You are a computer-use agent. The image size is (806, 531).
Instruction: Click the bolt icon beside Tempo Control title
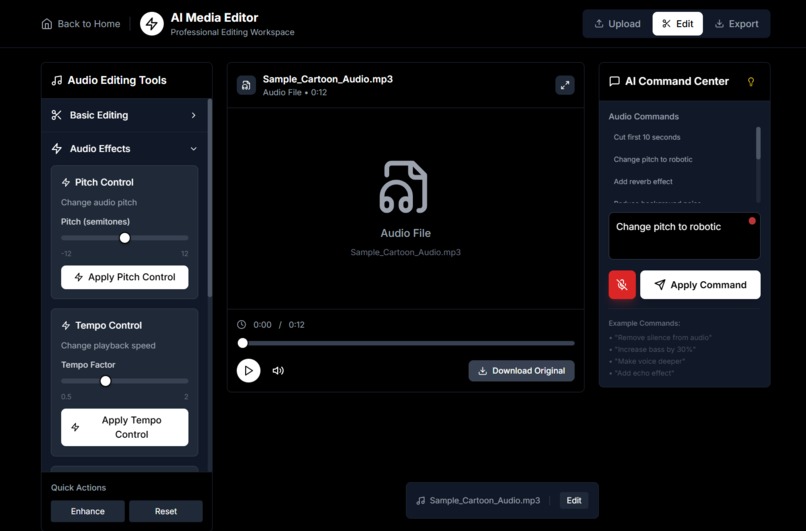point(66,325)
